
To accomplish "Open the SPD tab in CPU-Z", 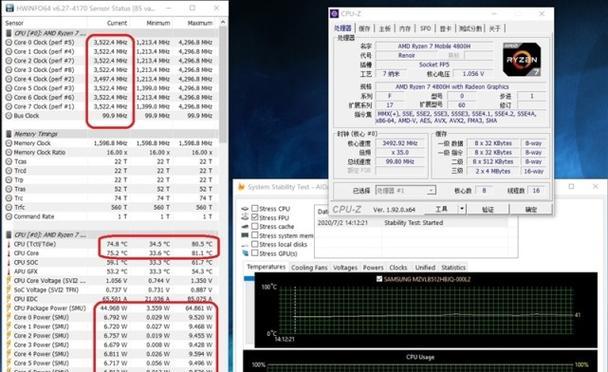I will 425,28.
